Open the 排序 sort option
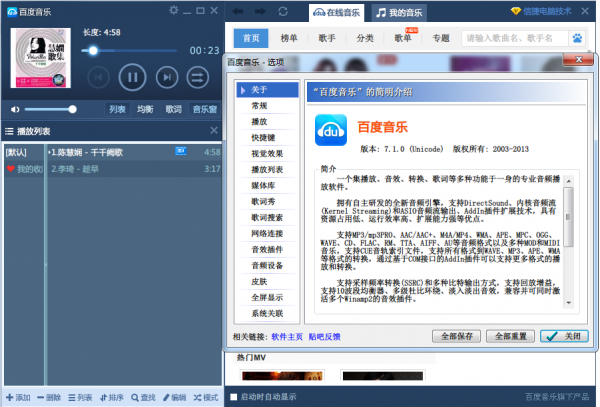This screenshot has width=600, height=407. pyautogui.click(x=111, y=397)
